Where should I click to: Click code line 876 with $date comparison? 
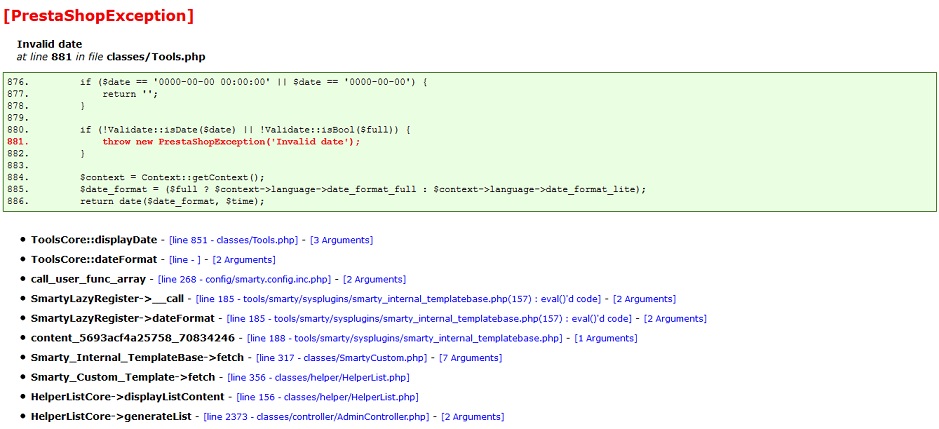click(x=253, y=82)
